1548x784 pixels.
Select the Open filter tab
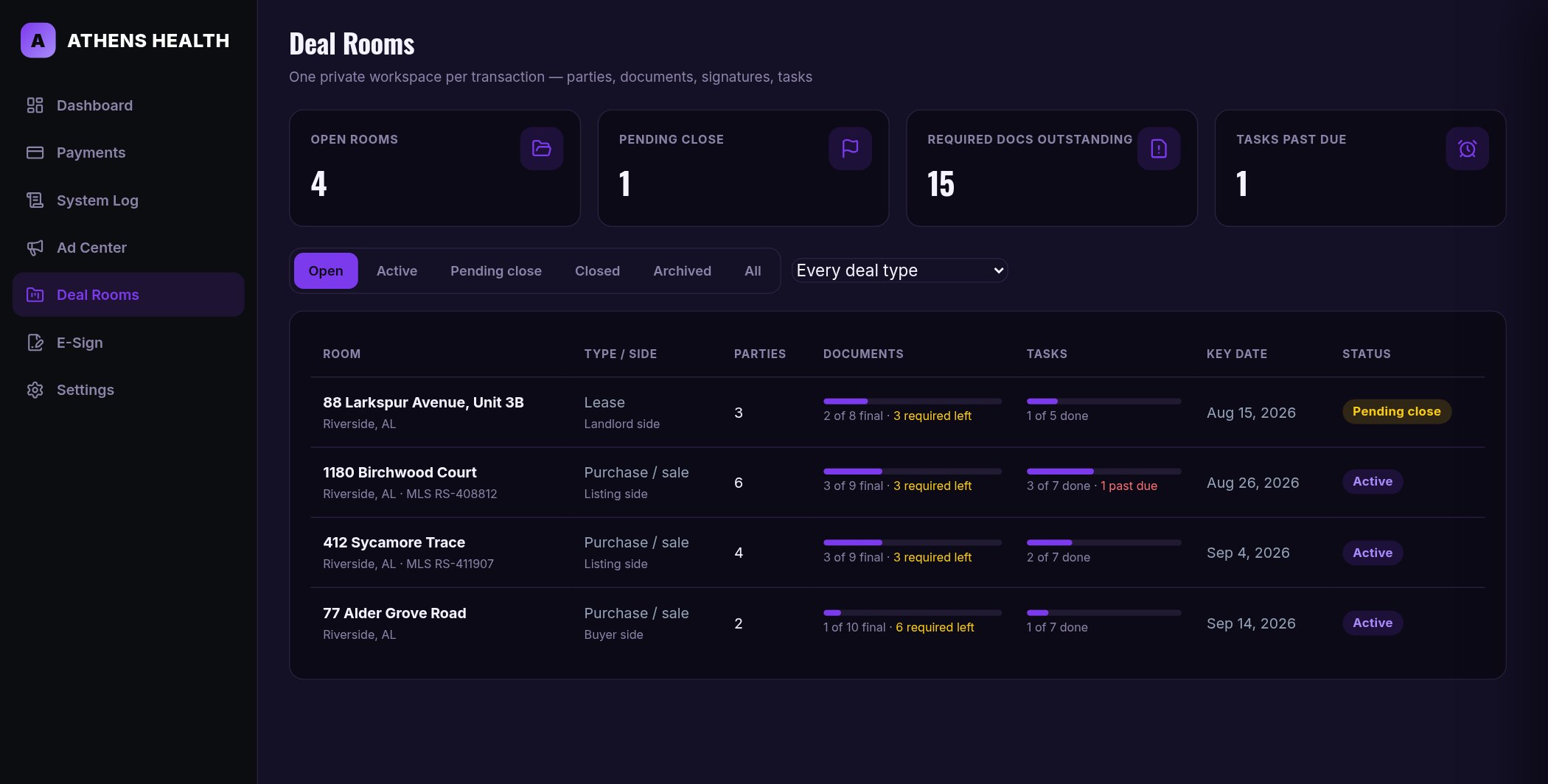[x=326, y=271]
